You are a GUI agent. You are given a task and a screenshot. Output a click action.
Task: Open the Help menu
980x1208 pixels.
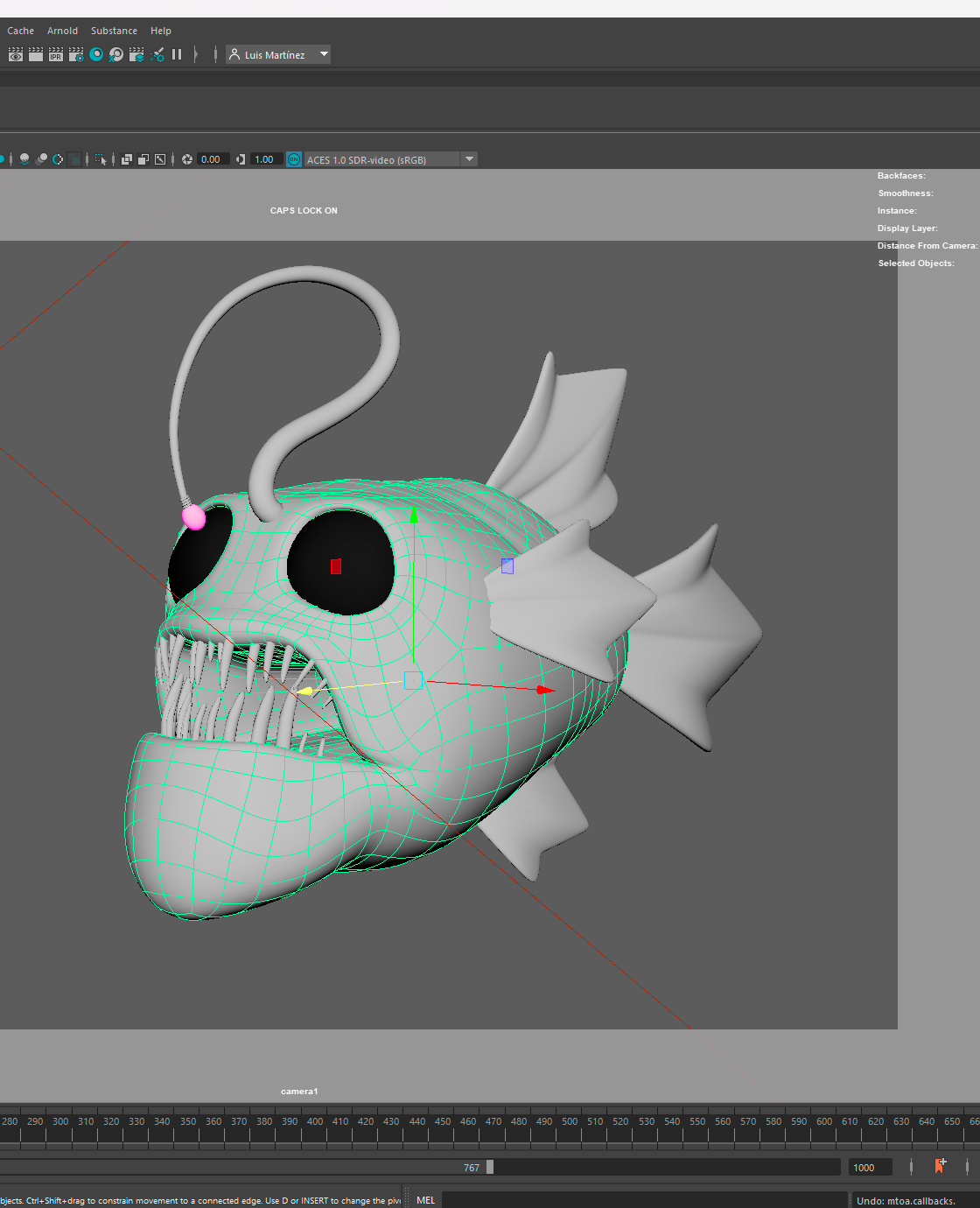point(160,31)
